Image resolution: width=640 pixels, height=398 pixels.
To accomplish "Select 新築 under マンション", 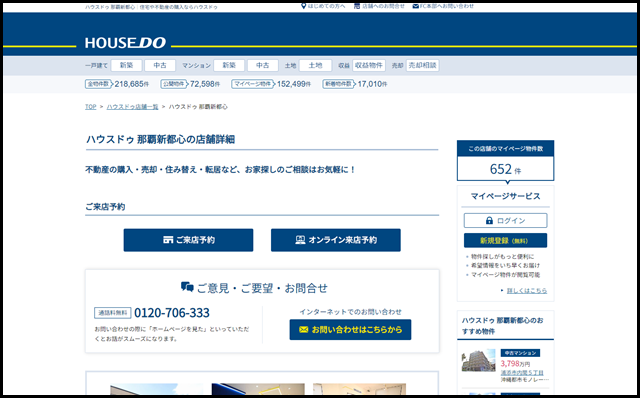I will pyautogui.click(x=229, y=65).
